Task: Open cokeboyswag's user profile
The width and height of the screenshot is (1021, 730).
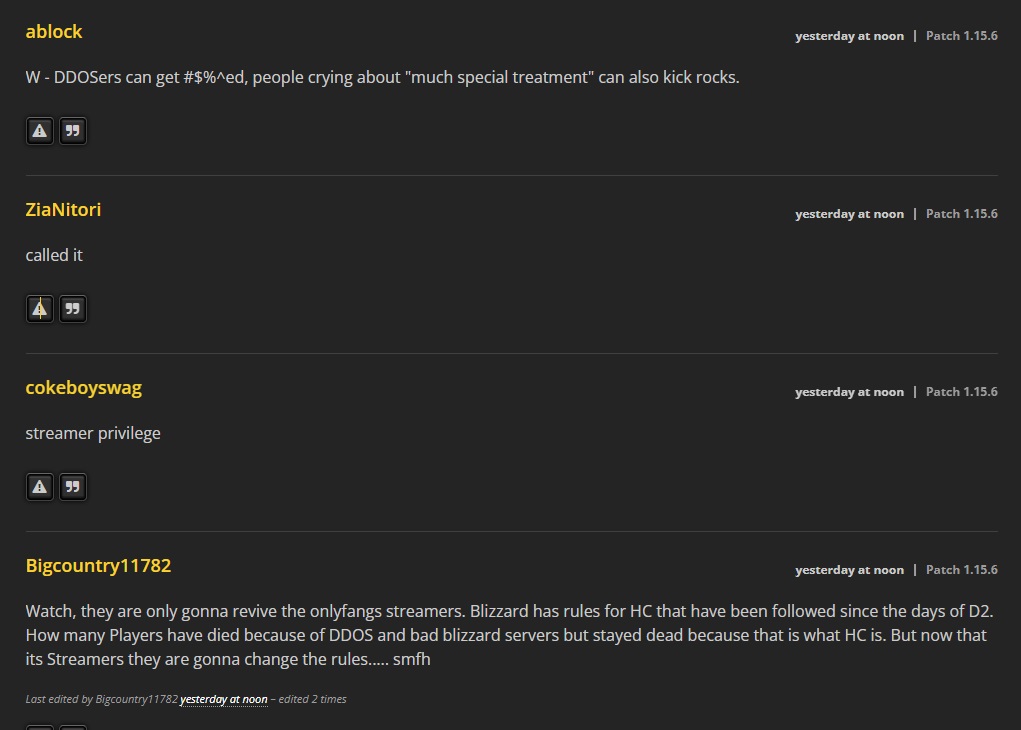Action: pos(83,388)
